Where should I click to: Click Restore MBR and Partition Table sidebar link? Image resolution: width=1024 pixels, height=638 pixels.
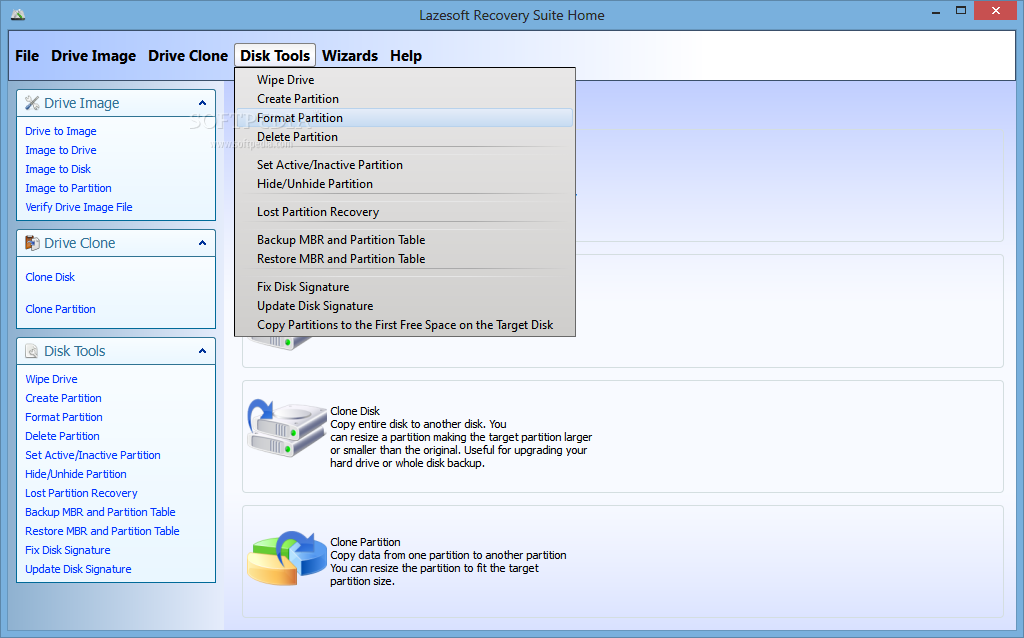click(103, 531)
